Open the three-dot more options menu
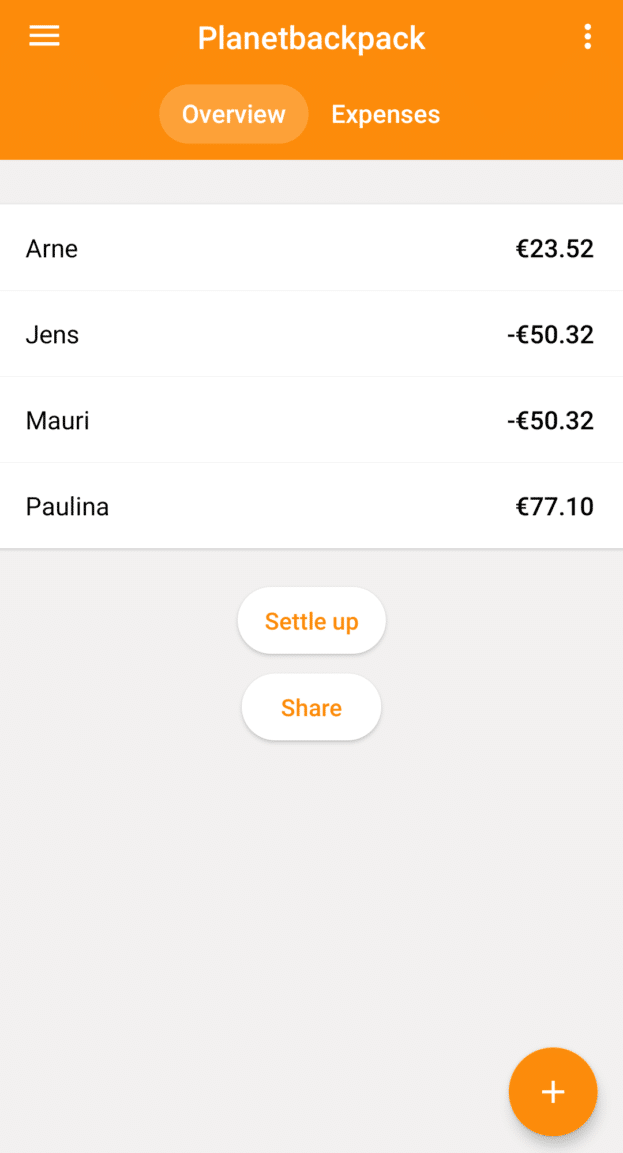623x1153 pixels. 587,38
